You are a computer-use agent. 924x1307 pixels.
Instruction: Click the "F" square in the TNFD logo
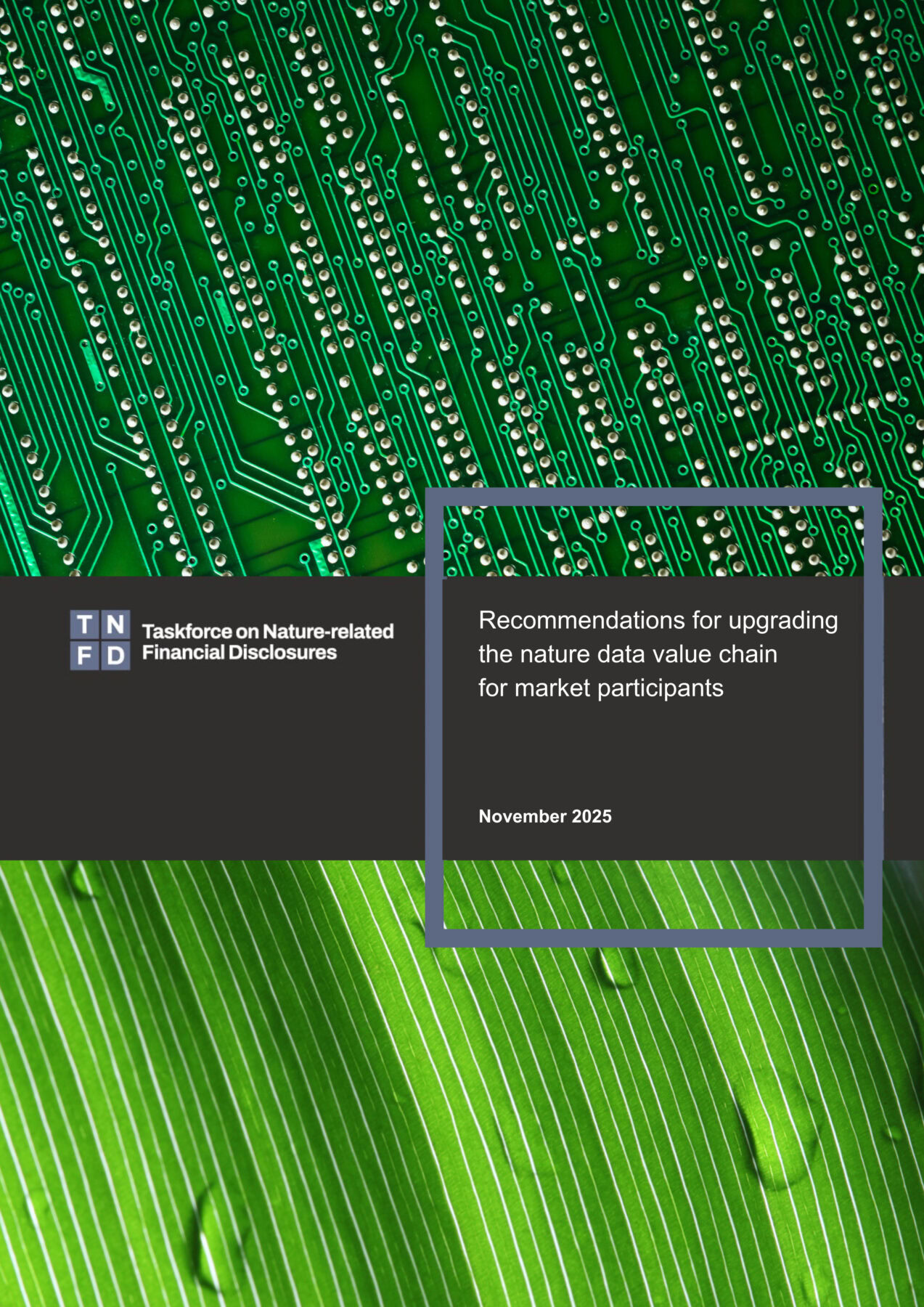[84, 656]
